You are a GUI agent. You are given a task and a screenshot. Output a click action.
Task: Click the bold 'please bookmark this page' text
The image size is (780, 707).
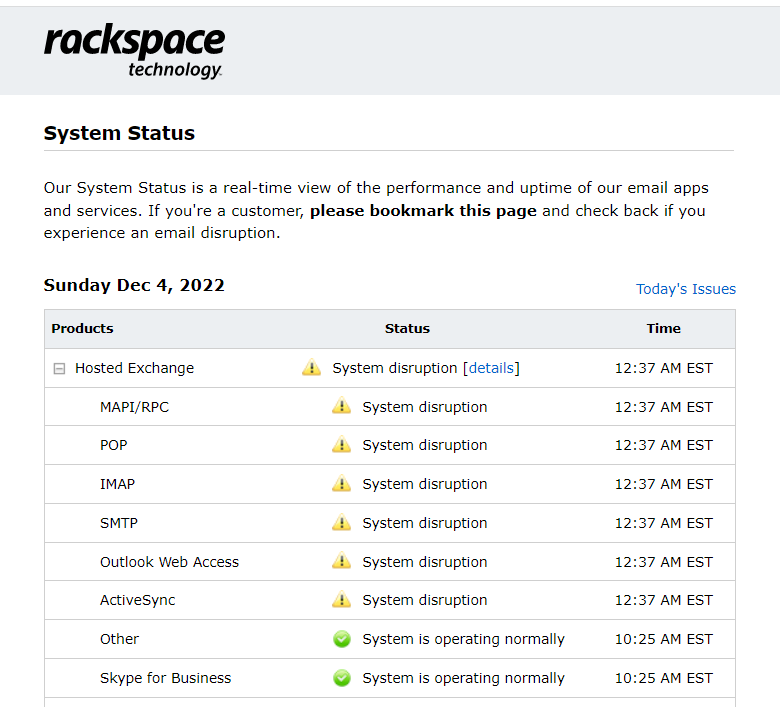pos(423,211)
